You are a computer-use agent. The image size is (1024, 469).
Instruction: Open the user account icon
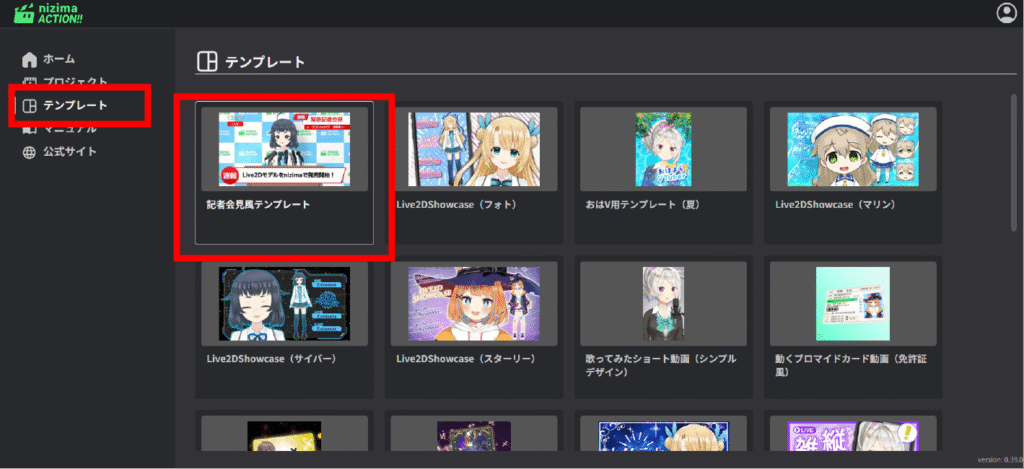1006,13
